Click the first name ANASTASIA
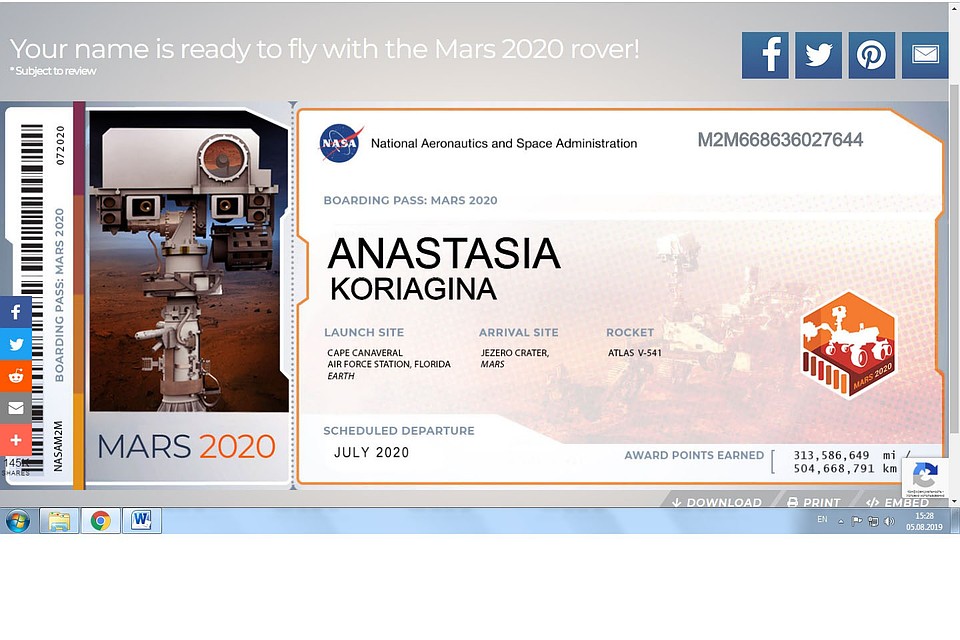Screen dimensions: 960x640 tap(444, 254)
